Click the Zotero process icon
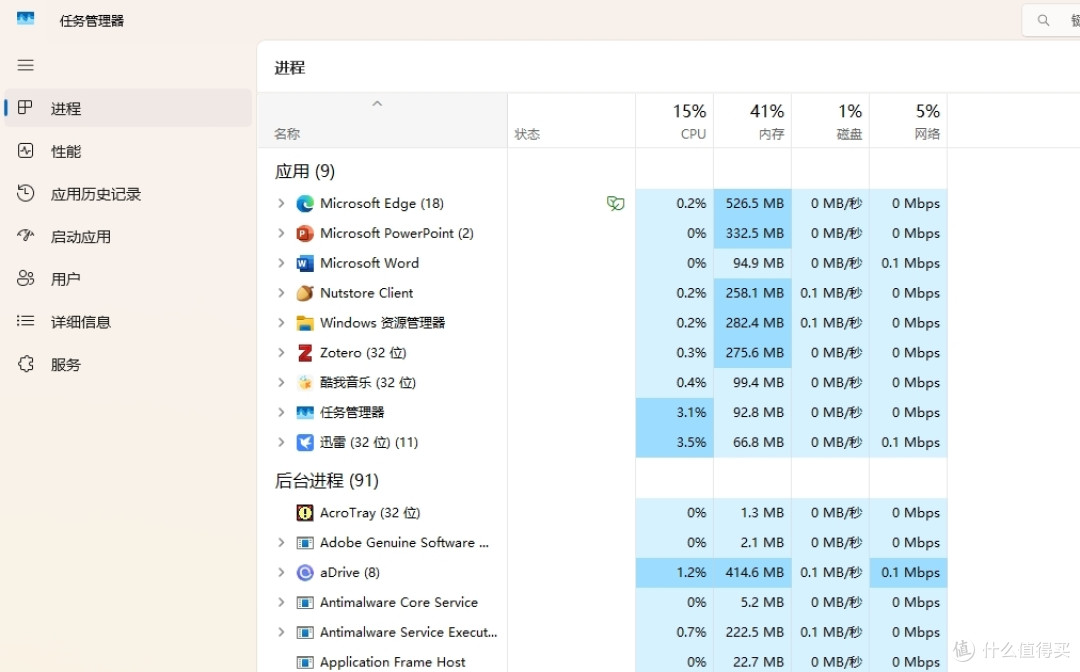The width and height of the screenshot is (1080, 672). click(x=304, y=353)
